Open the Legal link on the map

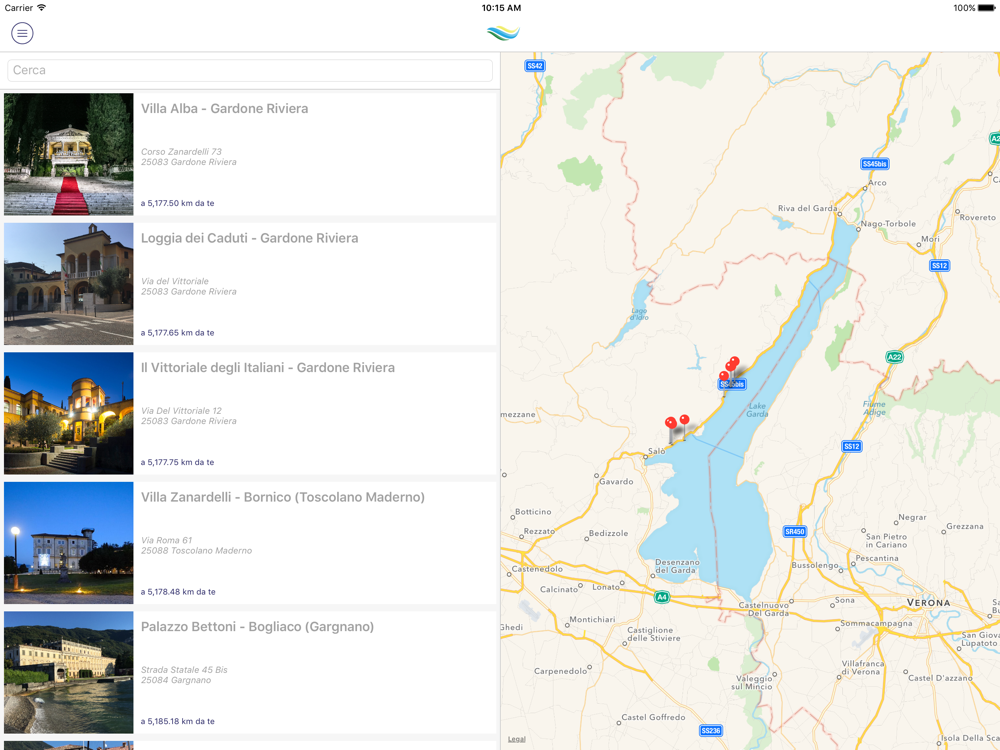[517, 739]
